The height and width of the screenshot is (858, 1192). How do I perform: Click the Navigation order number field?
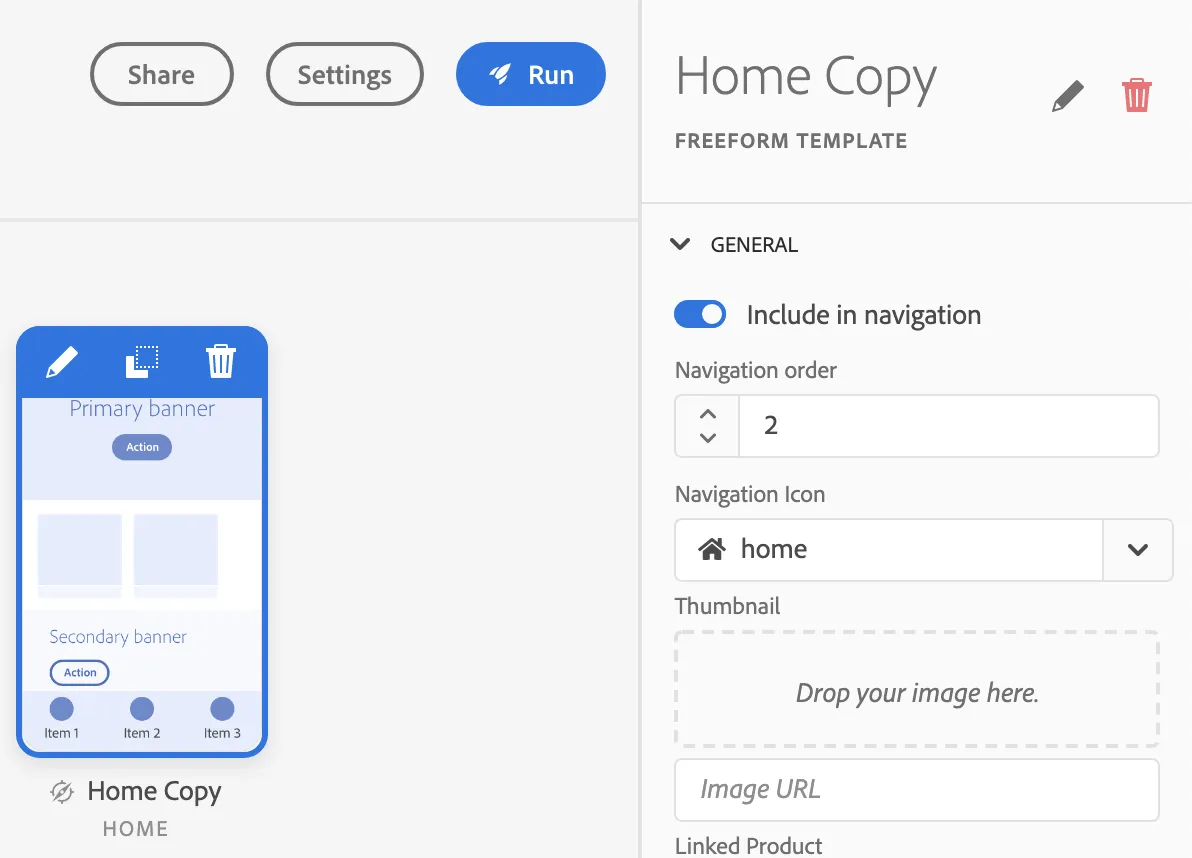[x=949, y=426]
